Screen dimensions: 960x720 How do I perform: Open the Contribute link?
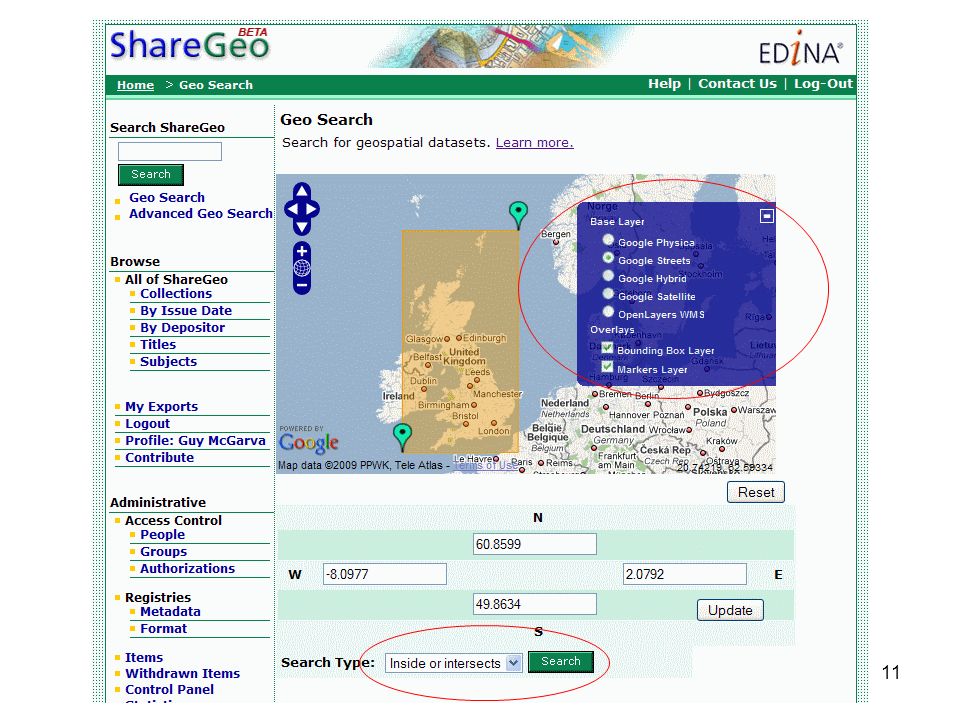coord(159,458)
